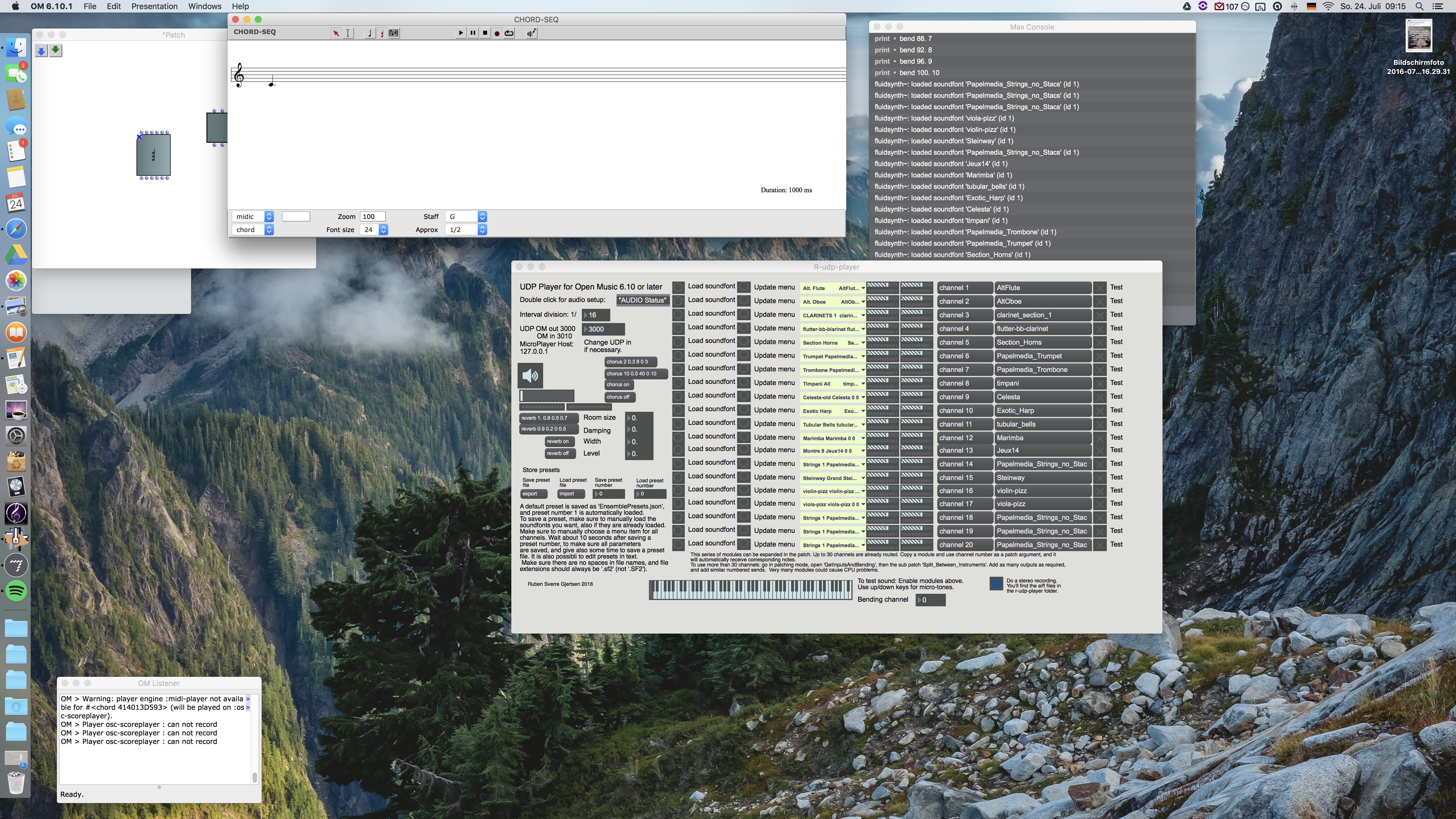Viewport: 1456px width, 819px height.
Task: Open the chord mode dropdown in CHORD-SEQ
Action: point(253,230)
